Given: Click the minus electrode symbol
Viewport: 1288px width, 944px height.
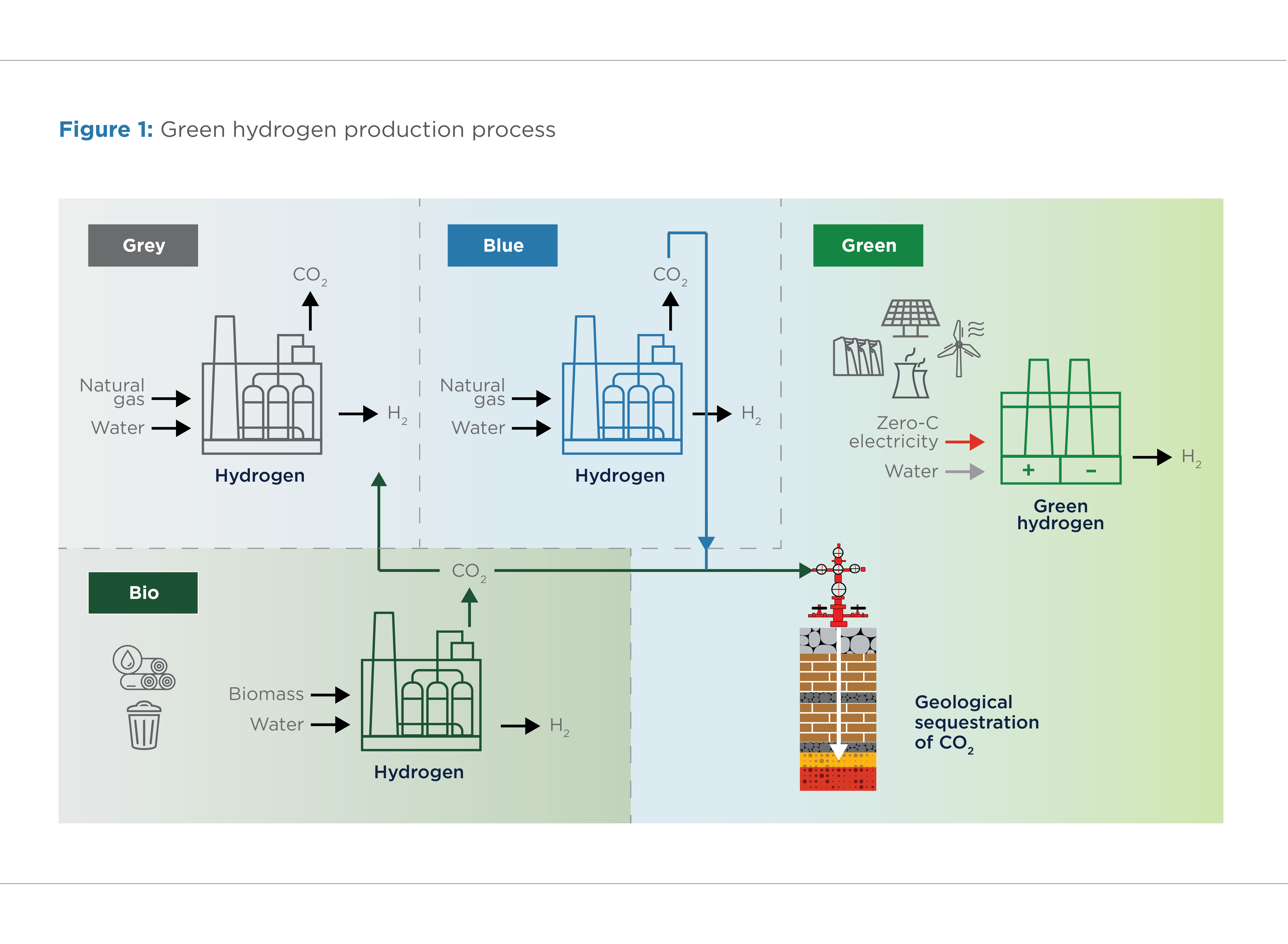Looking at the screenshot, I should click(x=1091, y=471).
